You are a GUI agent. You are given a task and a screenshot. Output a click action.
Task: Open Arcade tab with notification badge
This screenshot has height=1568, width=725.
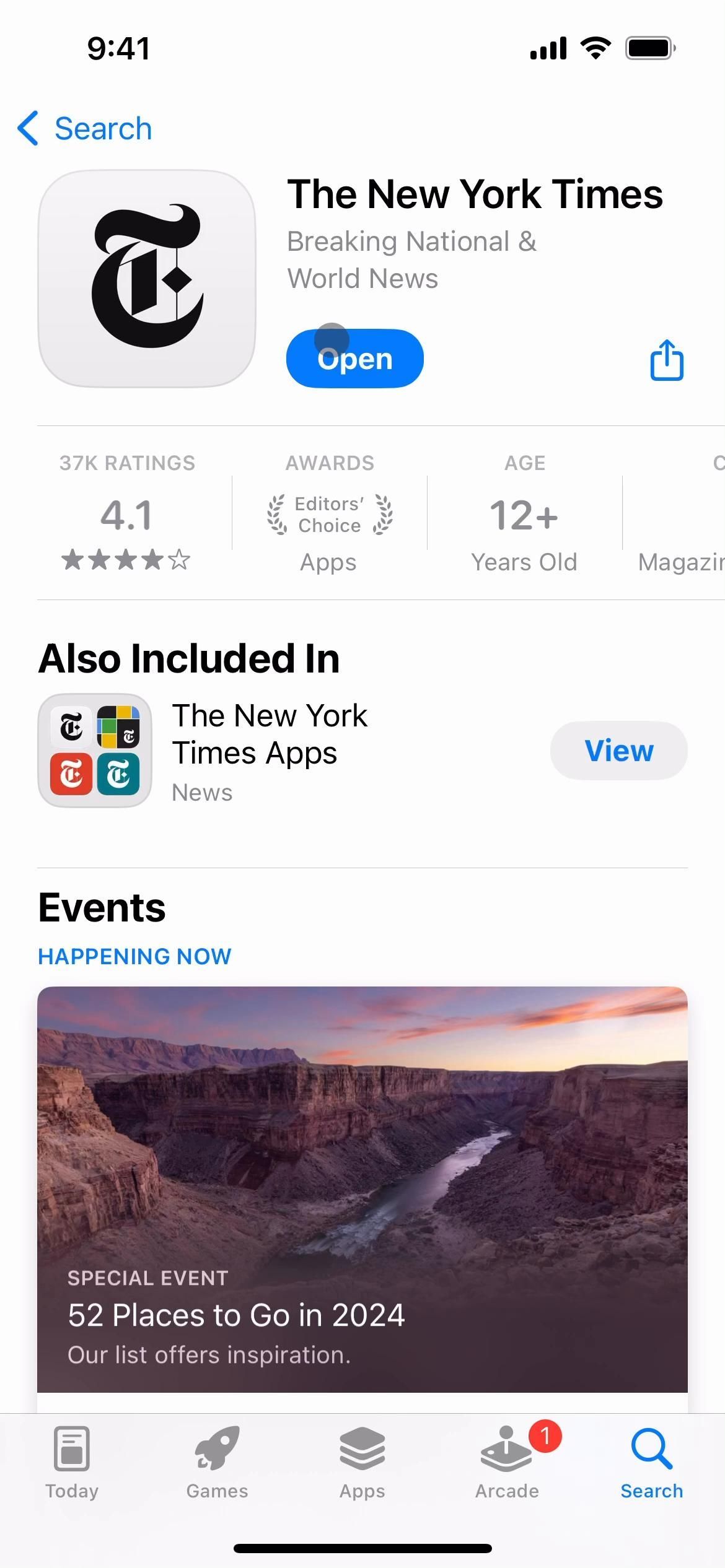[x=507, y=1463]
